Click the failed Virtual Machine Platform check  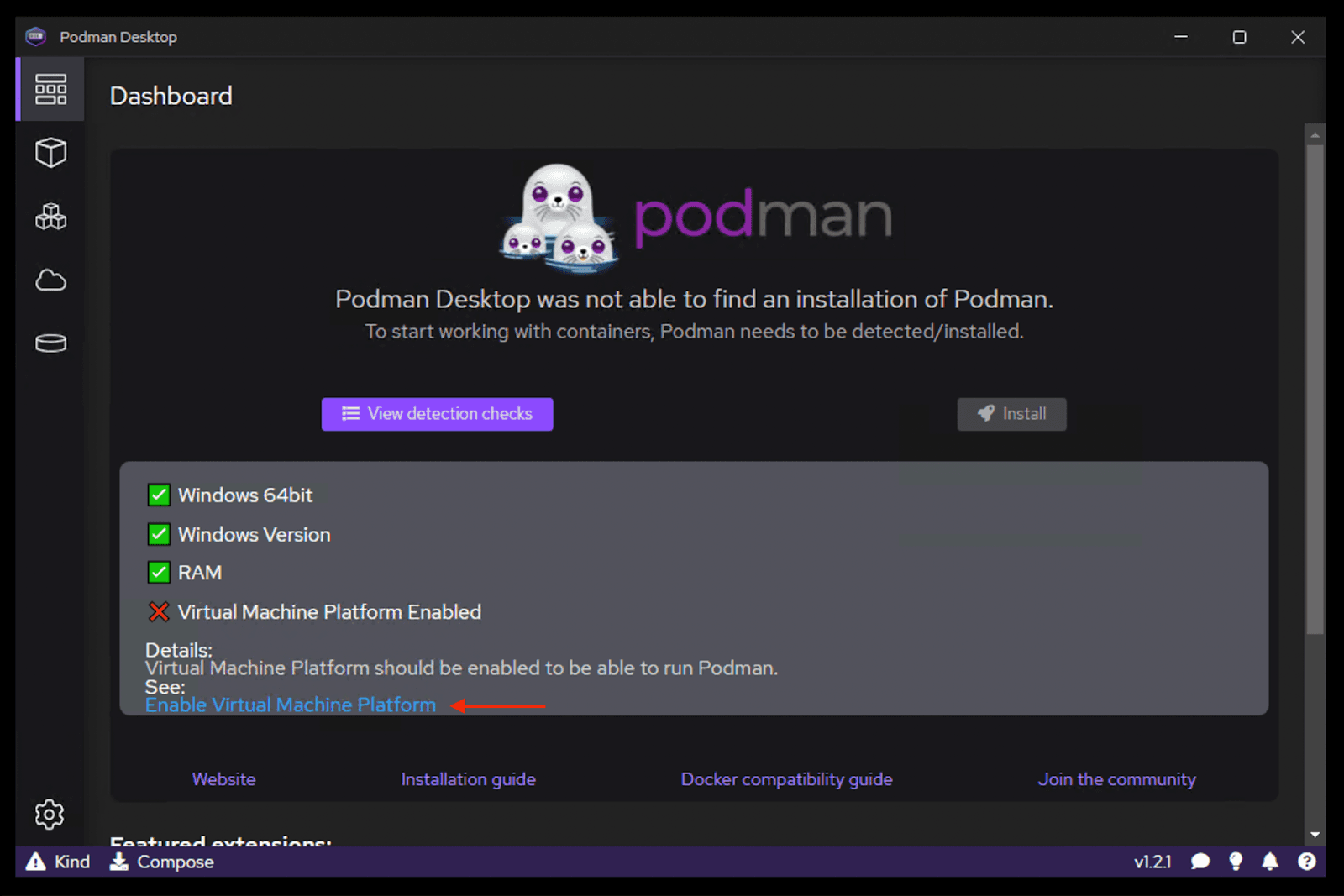(159, 612)
